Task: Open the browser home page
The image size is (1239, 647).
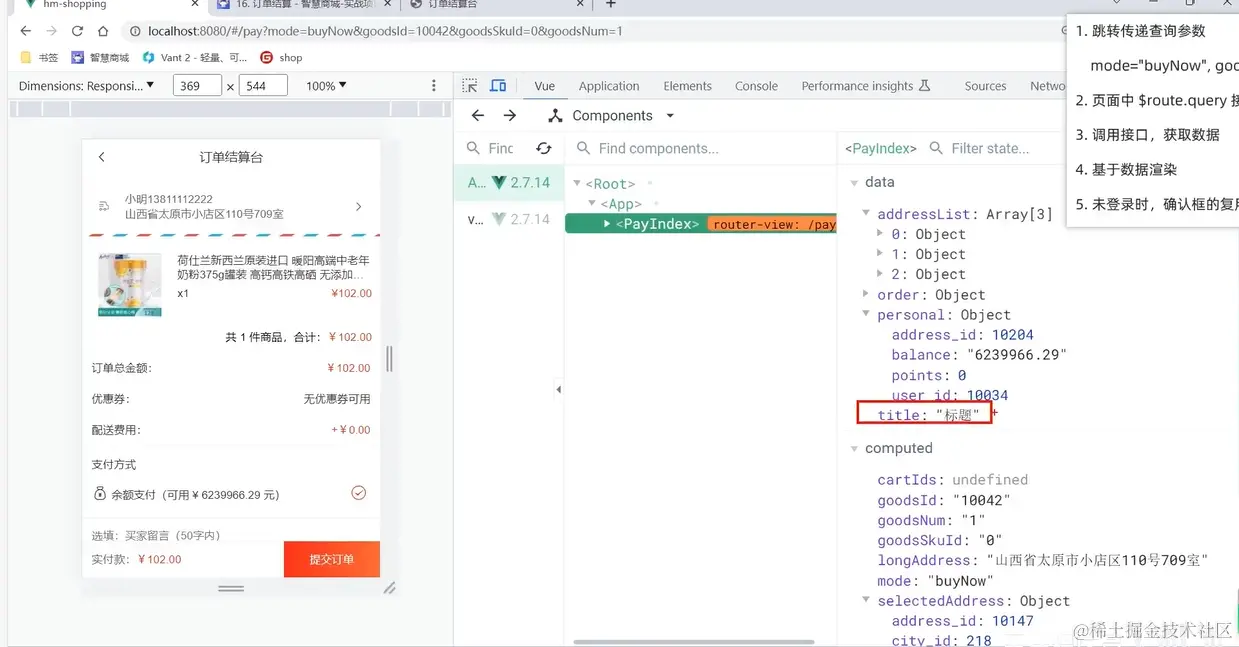Action: coord(103,31)
